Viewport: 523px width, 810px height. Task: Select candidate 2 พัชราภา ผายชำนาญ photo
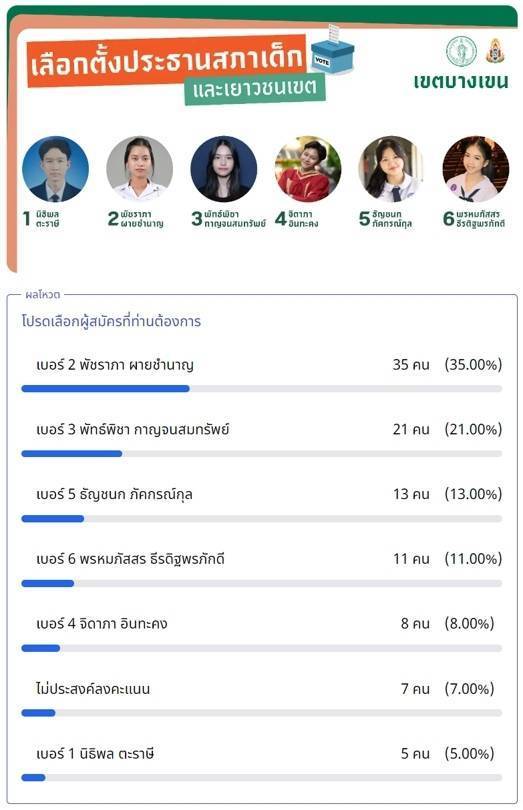[140, 169]
